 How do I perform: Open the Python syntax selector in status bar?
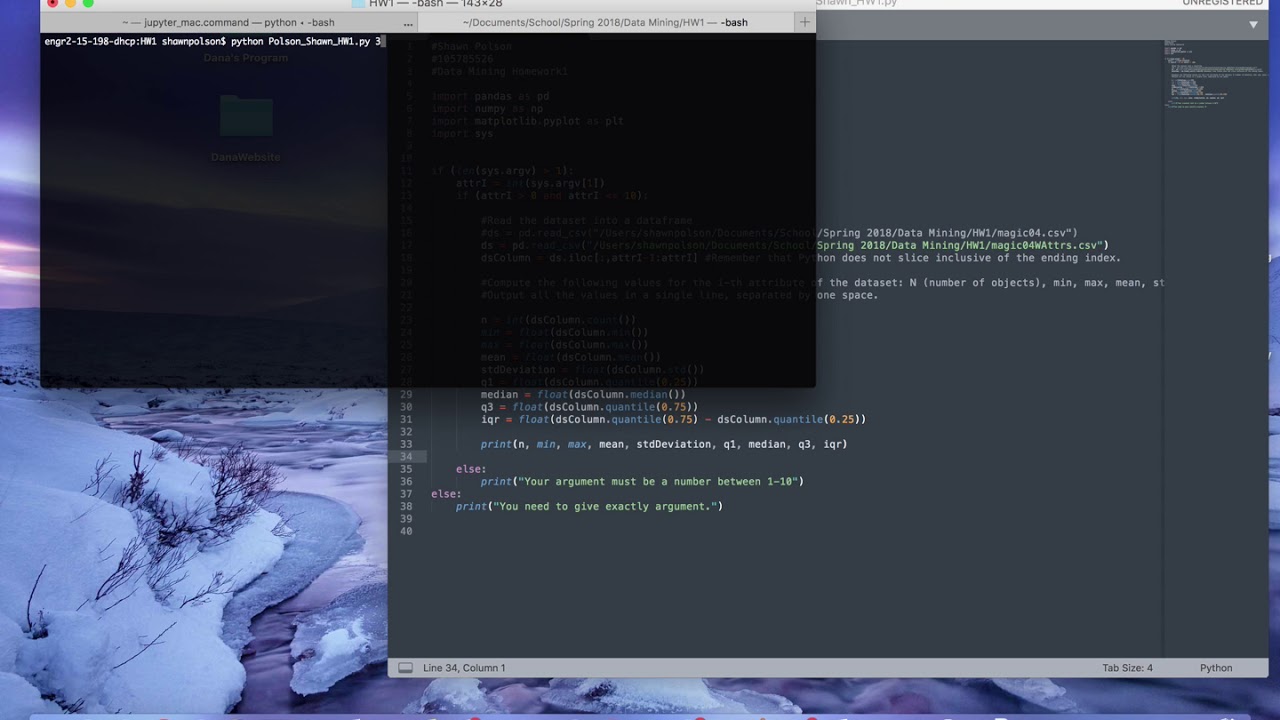[x=1216, y=668]
